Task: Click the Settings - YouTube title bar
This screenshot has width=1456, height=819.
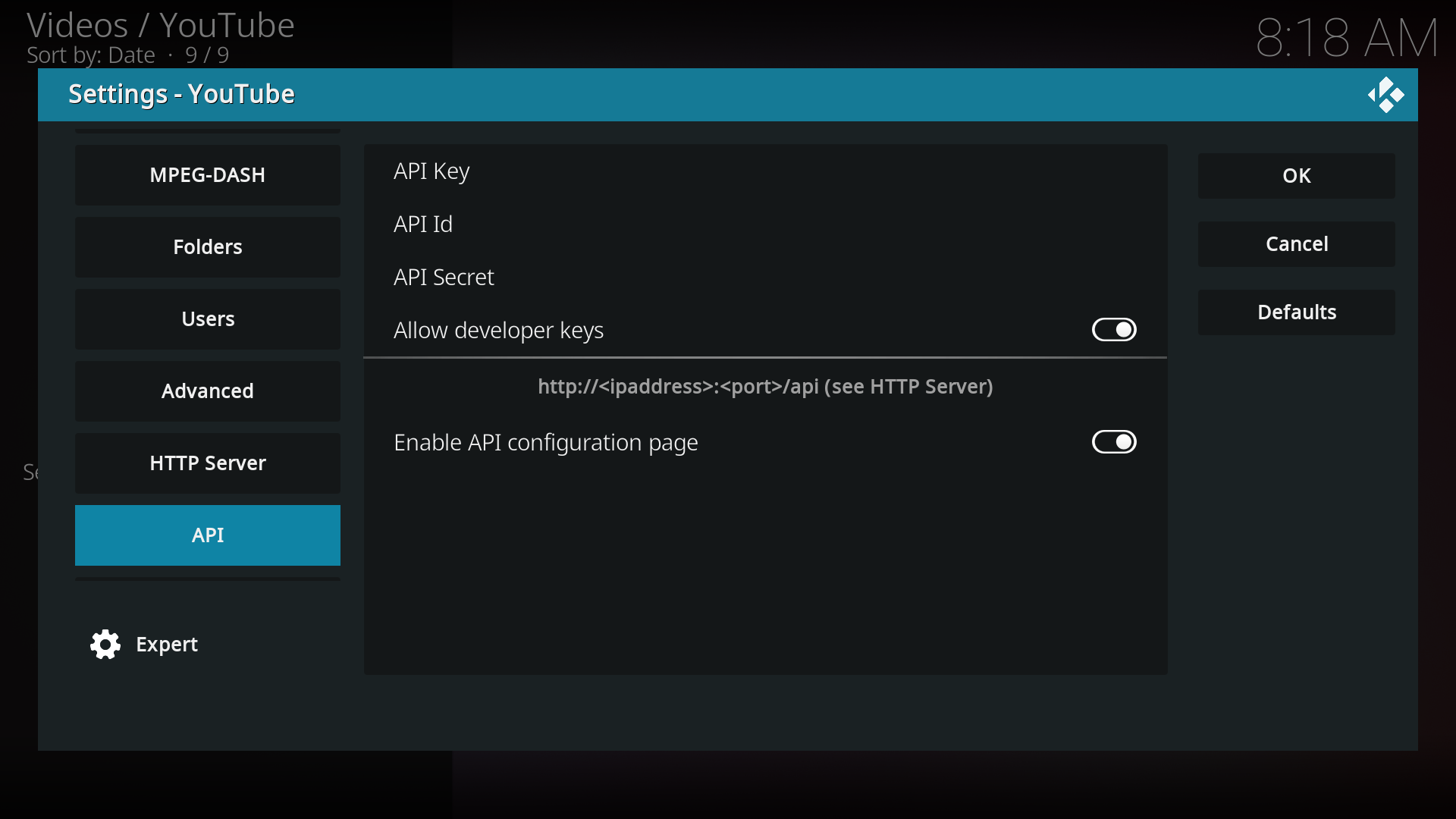Action: pos(180,94)
